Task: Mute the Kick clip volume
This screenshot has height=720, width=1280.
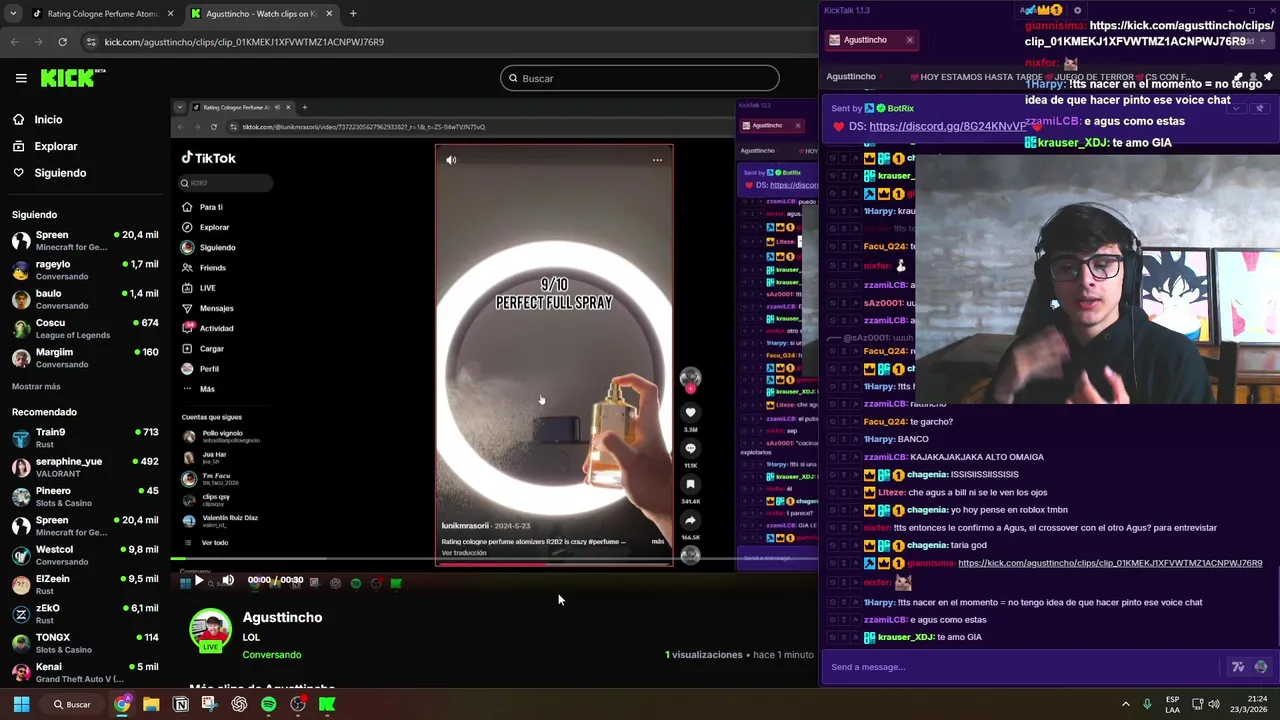Action: coord(228,580)
